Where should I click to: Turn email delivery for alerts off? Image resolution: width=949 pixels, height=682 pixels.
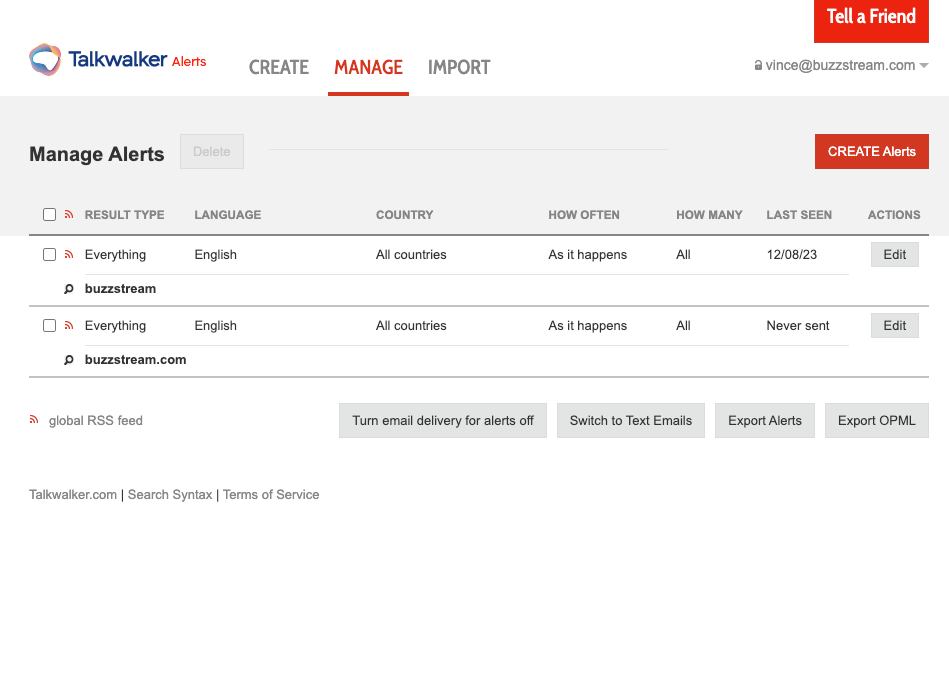pyautogui.click(x=443, y=421)
